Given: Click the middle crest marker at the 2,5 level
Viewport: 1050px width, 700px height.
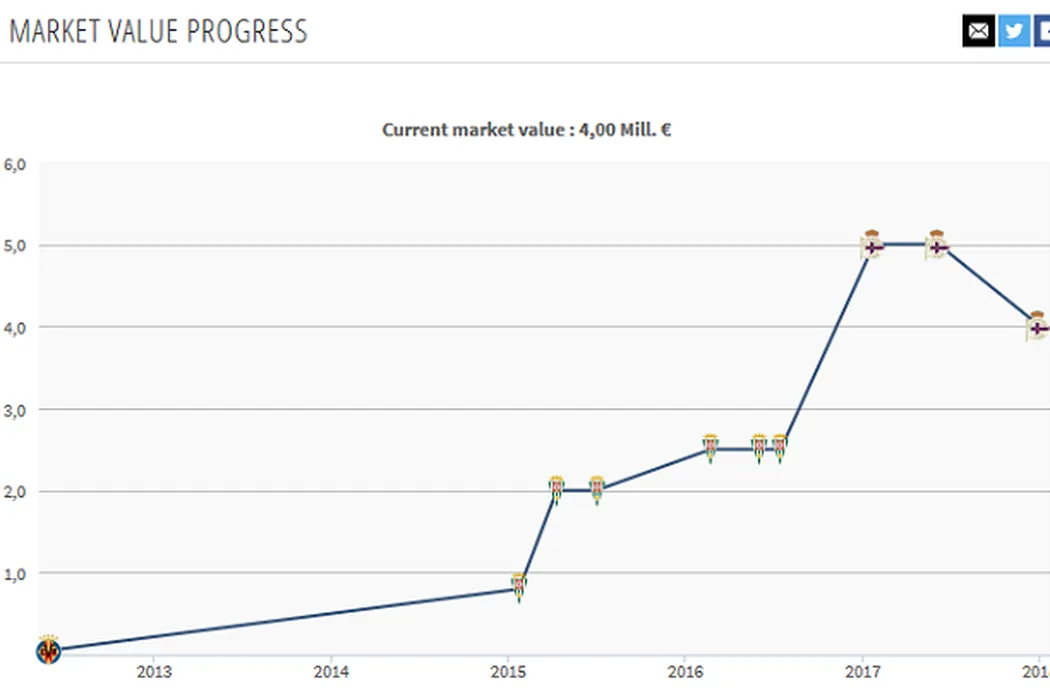Looking at the screenshot, I should pos(759,448).
